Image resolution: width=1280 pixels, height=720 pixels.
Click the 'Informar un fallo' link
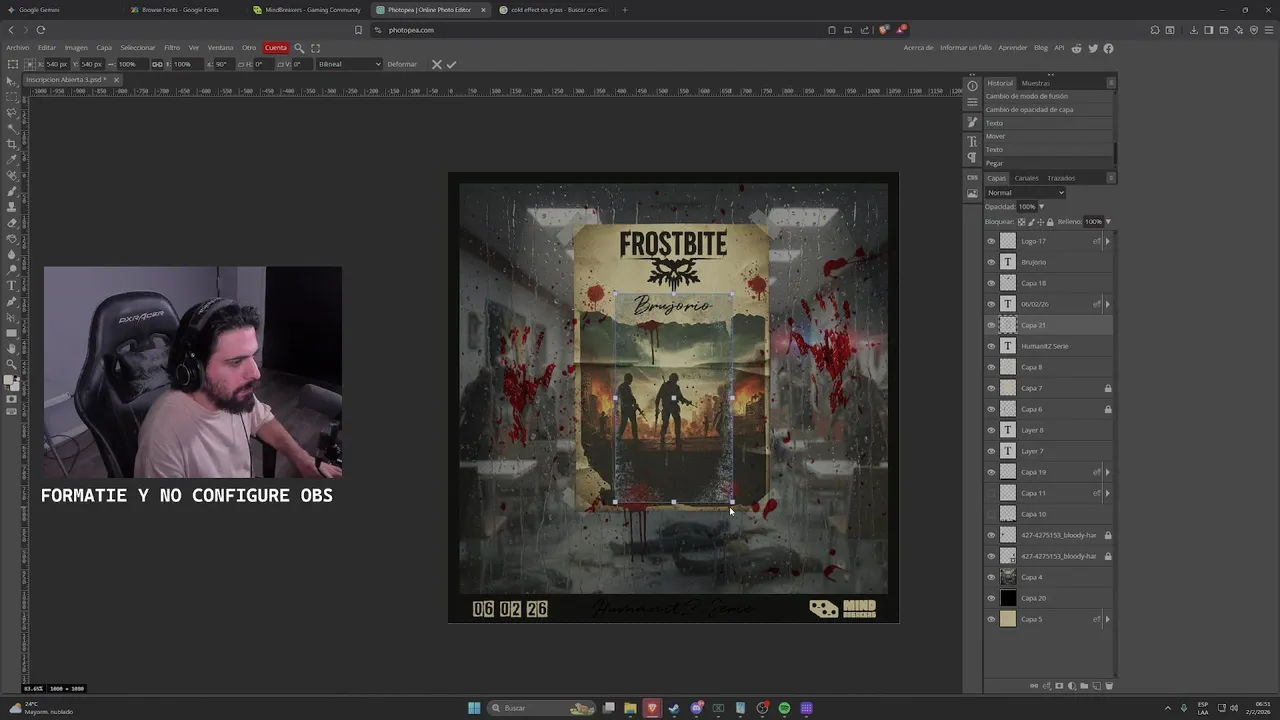pos(966,48)
